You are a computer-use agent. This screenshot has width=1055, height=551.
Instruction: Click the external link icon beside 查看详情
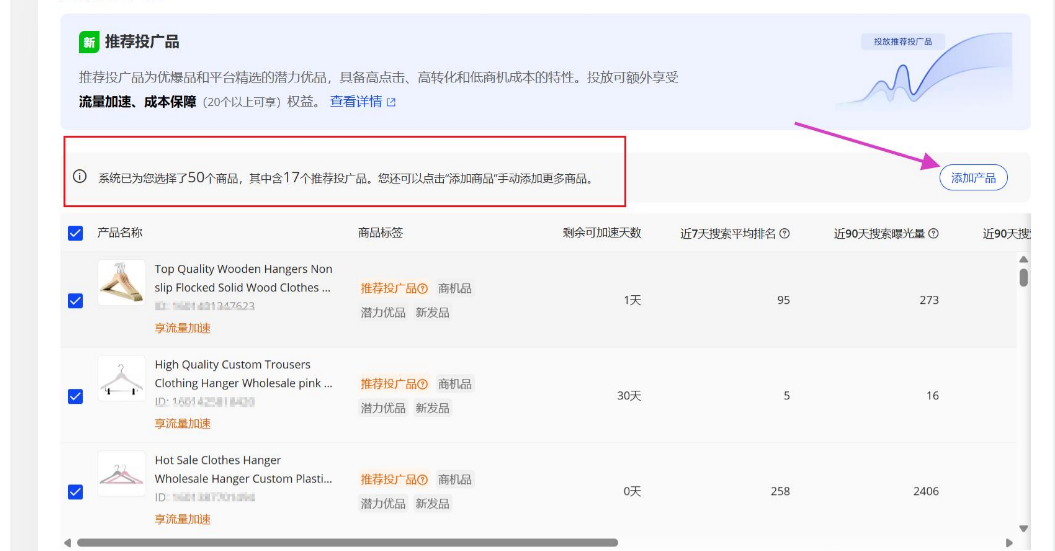391,102
